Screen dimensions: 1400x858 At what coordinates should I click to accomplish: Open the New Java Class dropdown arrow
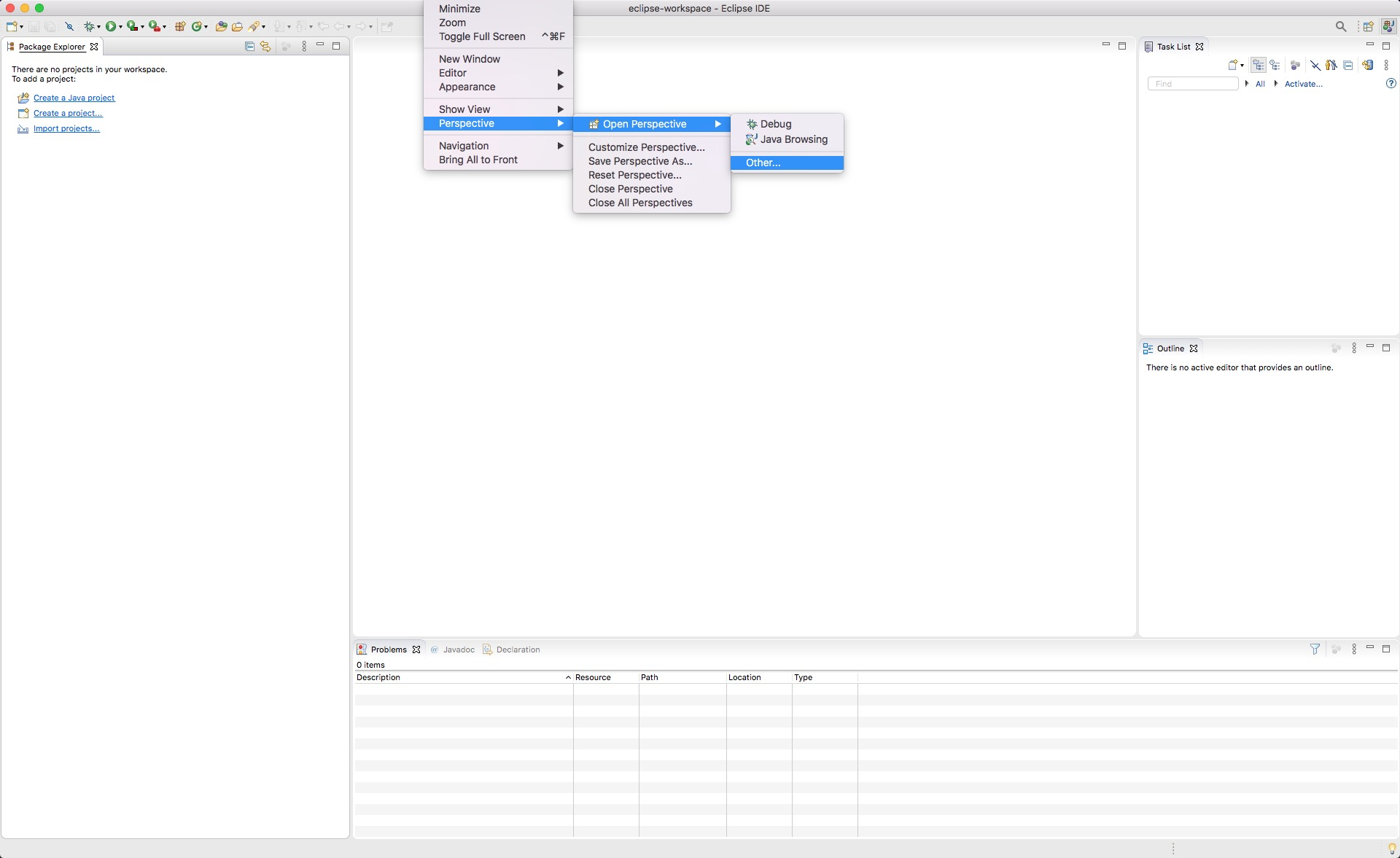click(206, 27)
